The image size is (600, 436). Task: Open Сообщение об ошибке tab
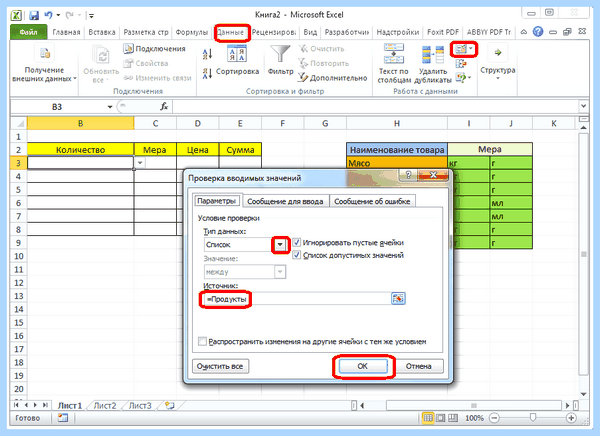372,201
